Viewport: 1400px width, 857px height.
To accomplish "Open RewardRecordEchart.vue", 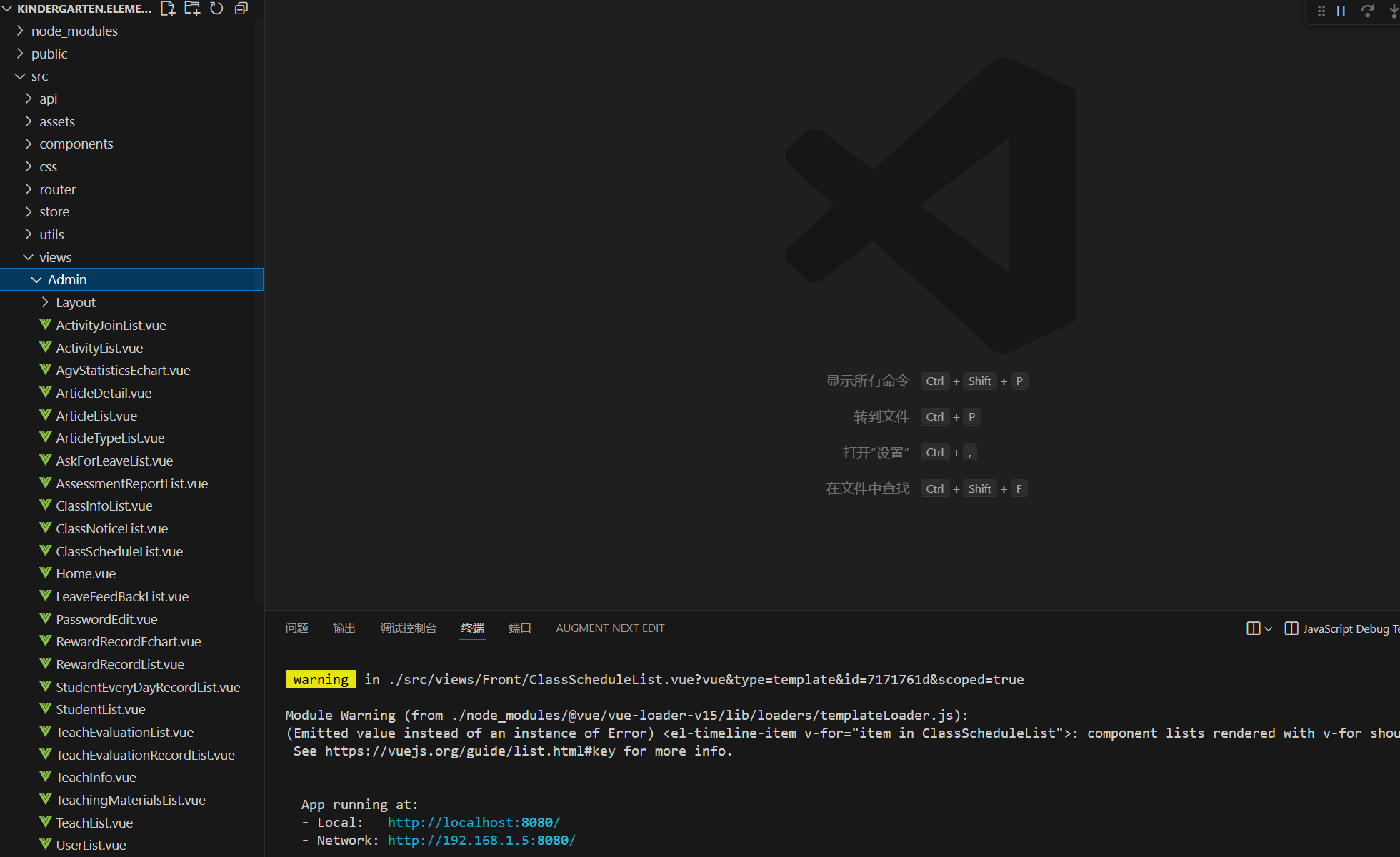I will [132, 641].
